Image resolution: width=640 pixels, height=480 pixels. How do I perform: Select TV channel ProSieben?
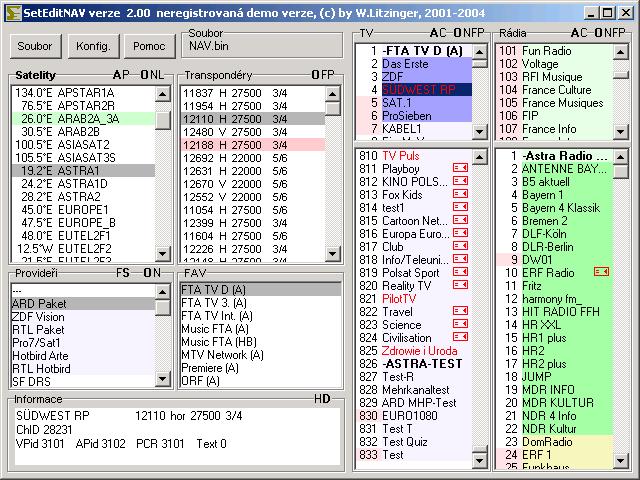coord(414,116)
